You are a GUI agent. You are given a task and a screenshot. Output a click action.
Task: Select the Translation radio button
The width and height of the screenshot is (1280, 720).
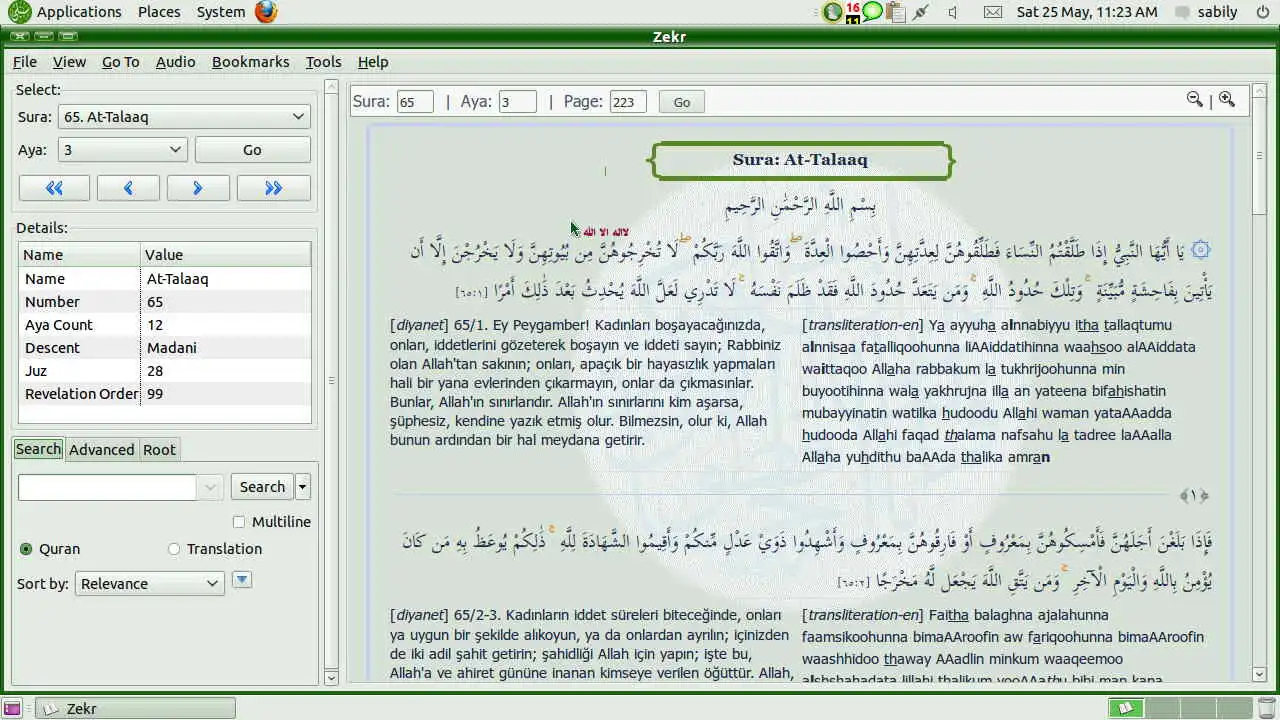click(174, 549)
